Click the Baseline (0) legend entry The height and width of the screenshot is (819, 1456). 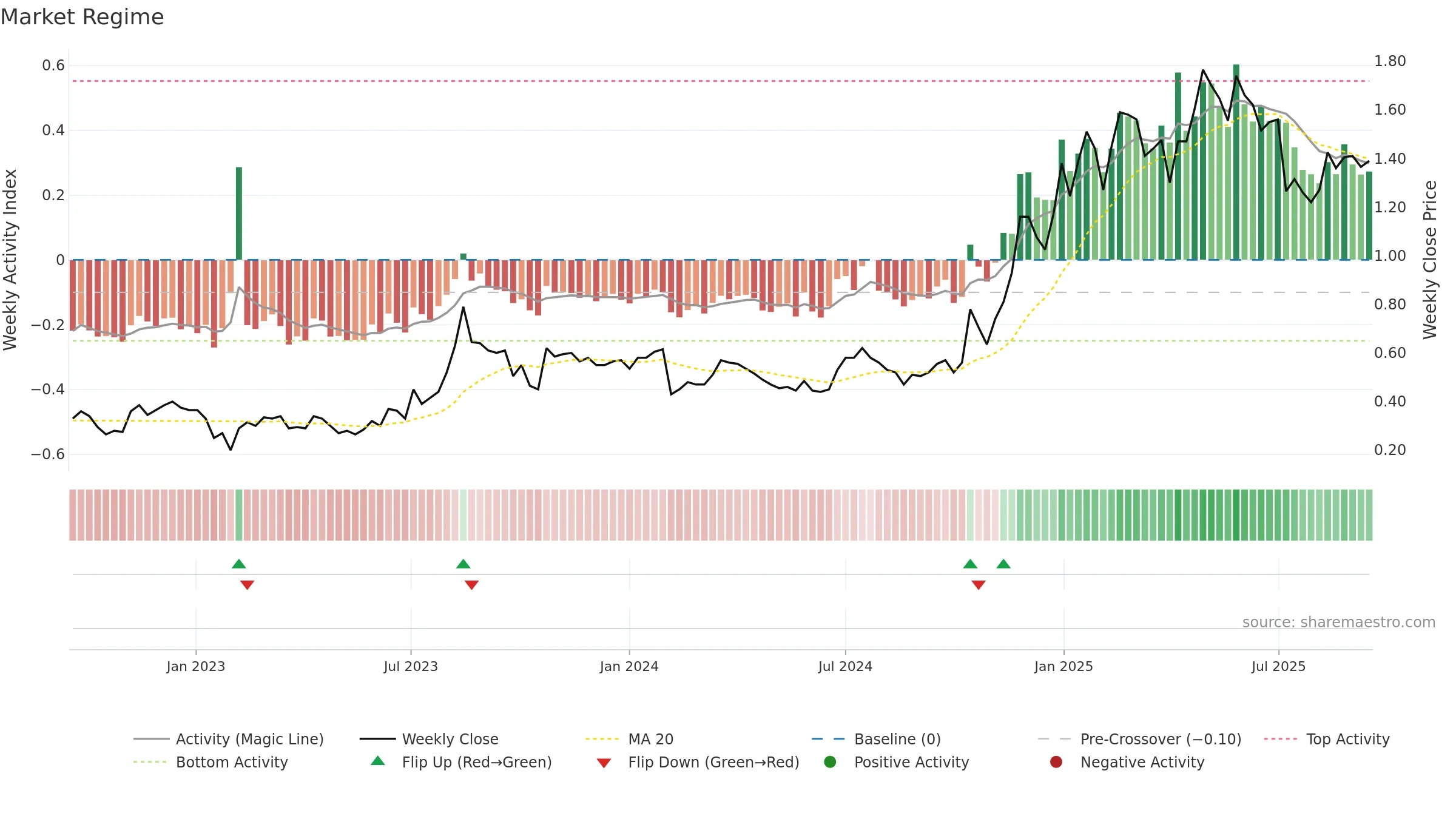pos(876,739)
